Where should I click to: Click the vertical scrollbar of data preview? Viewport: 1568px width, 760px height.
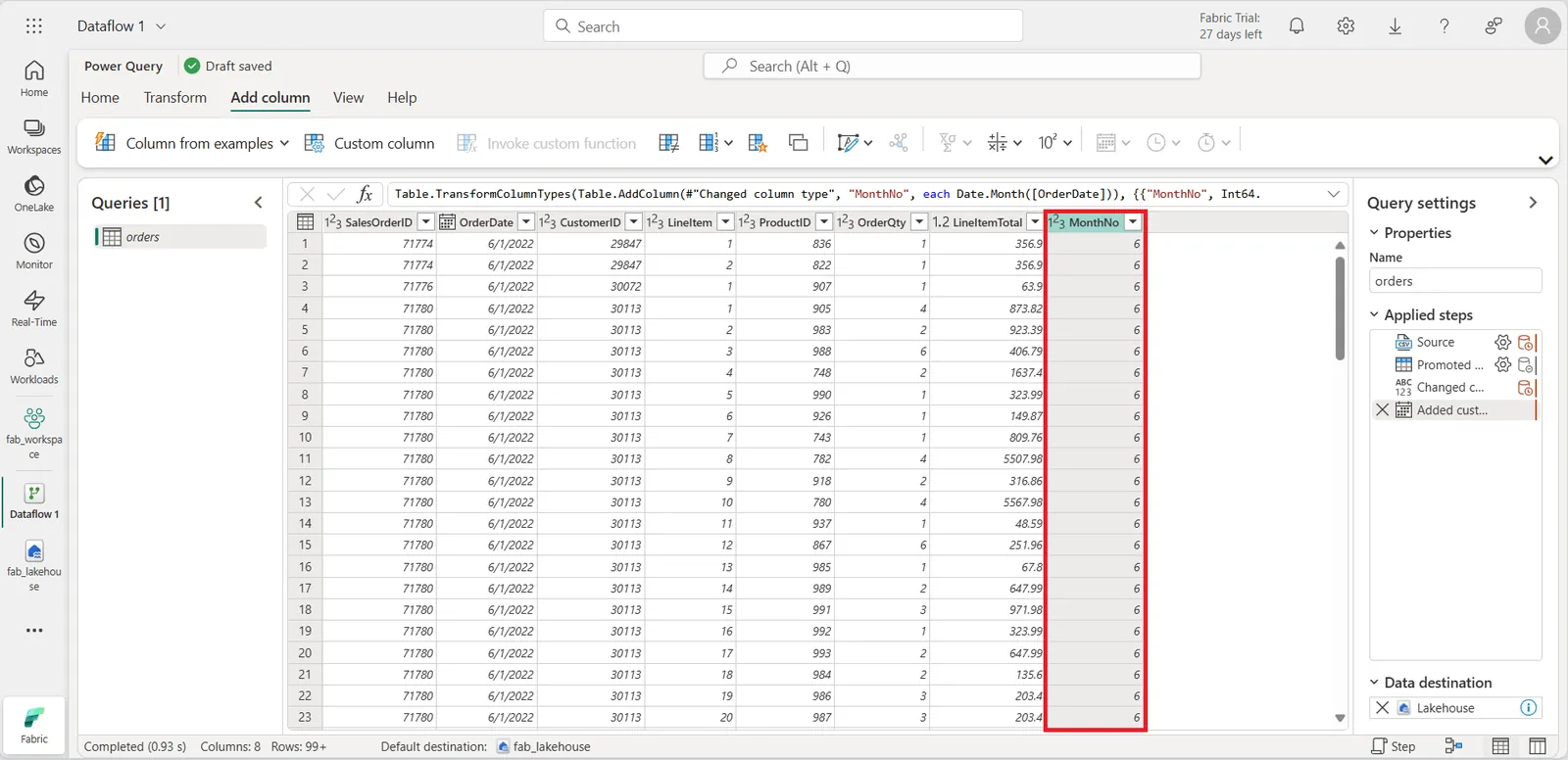coord(1340,308)
